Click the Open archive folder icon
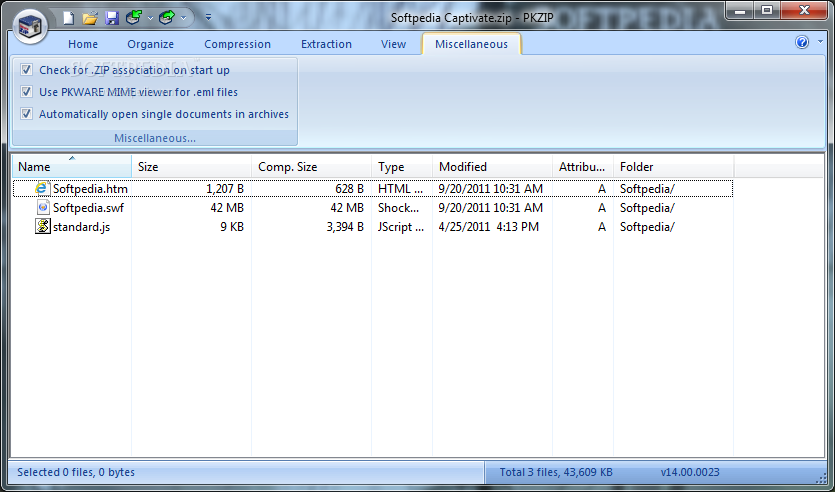 [90, 18]
